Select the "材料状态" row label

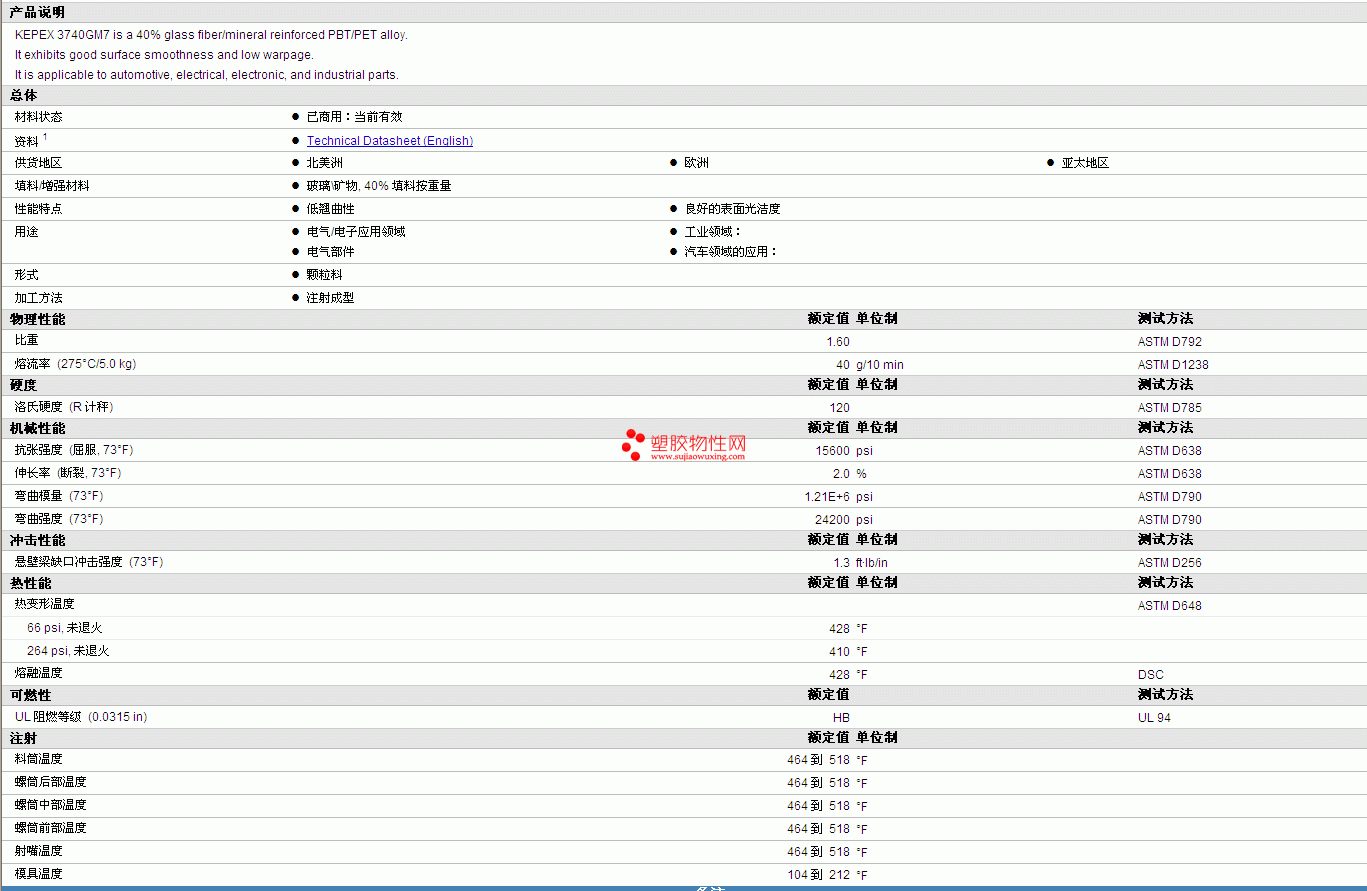[x=38, y=117]
